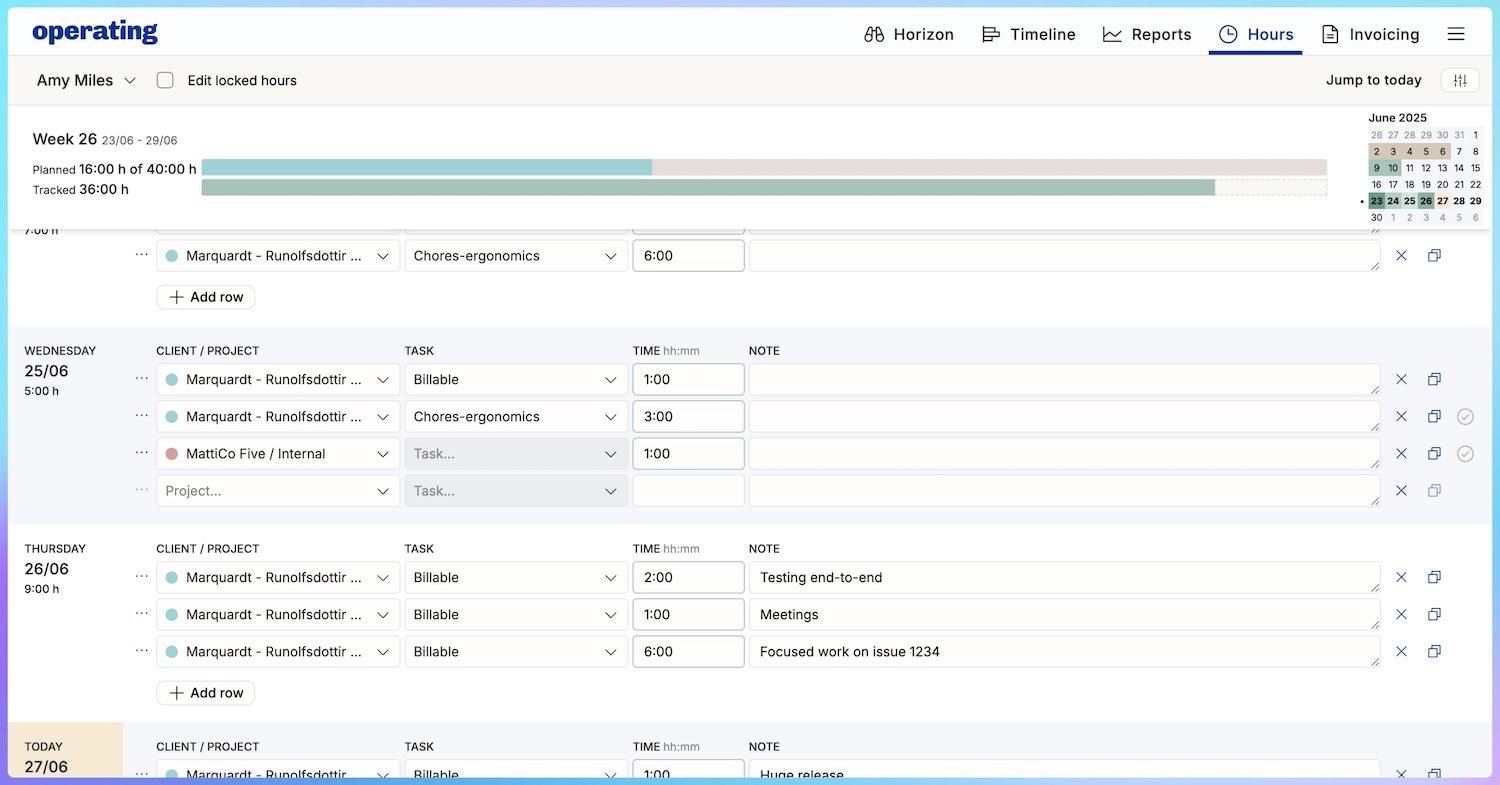
Task: Expand the Amy Miles user dropdown
Action: point(86,80)
